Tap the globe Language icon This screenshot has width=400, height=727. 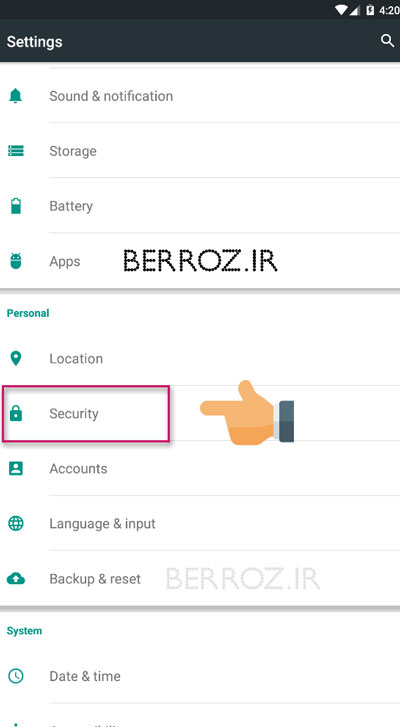[16, 523]
